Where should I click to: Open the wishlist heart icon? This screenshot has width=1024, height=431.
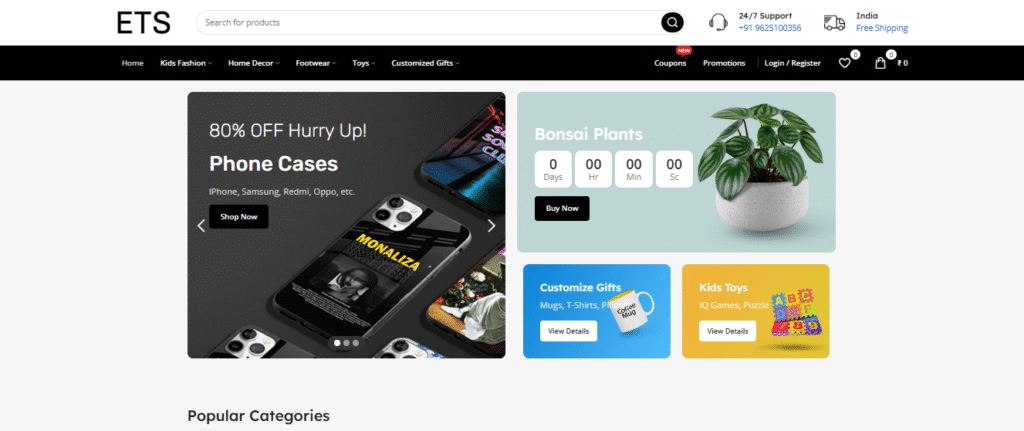(x=844, y=63)
